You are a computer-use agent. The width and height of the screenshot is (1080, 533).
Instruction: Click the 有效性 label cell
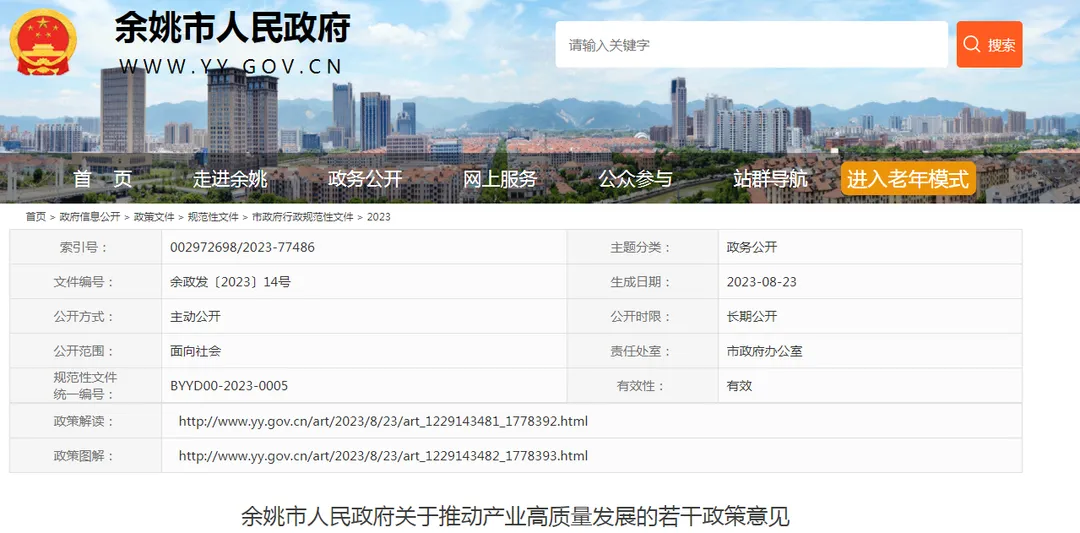[643, 386]
